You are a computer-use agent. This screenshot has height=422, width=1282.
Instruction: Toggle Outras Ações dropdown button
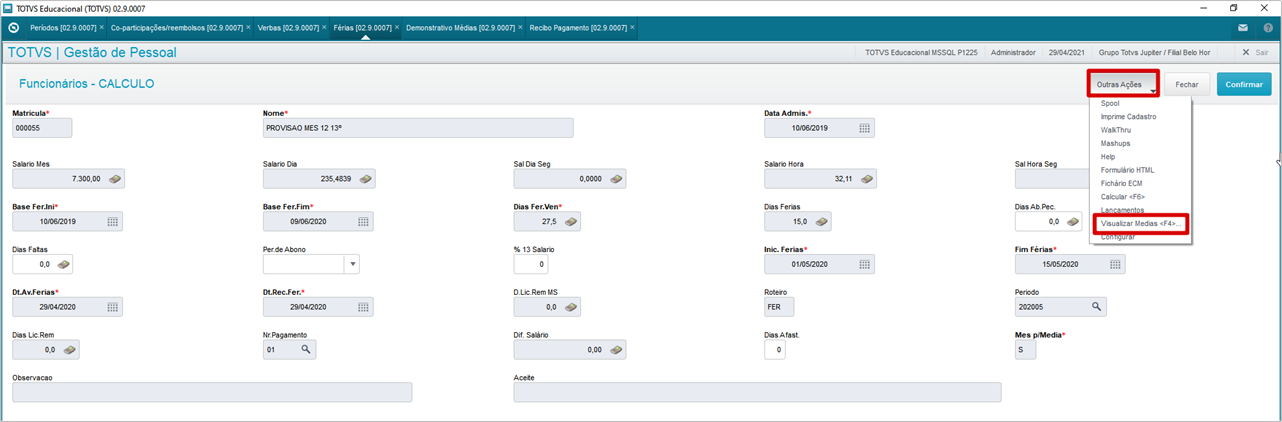point(1124,85)
